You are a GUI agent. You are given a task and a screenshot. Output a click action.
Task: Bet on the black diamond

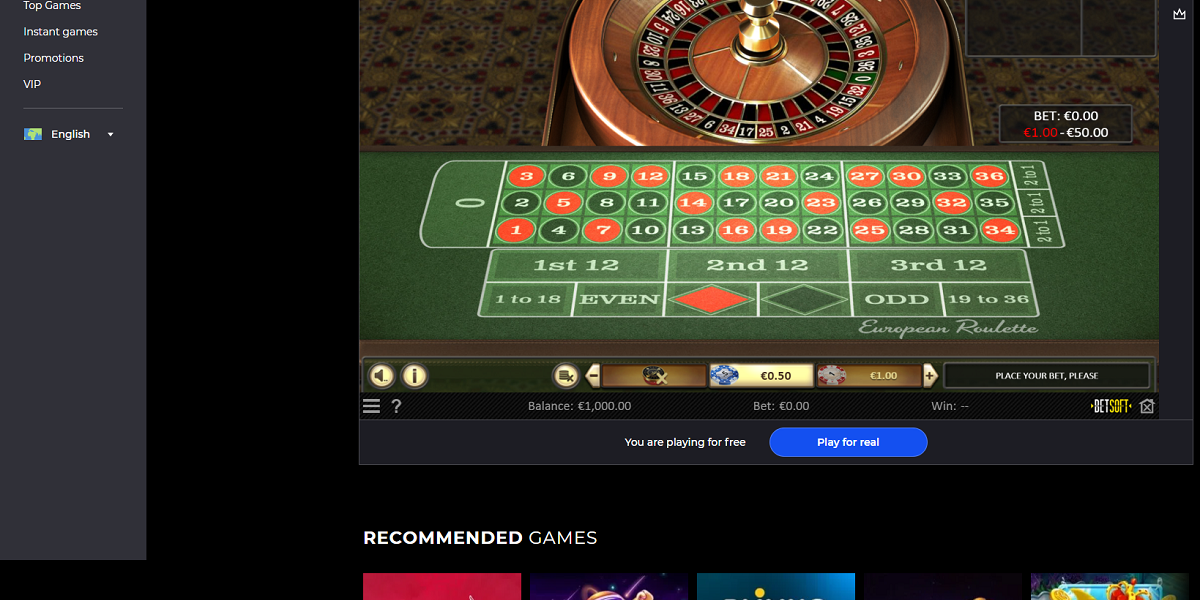pyautogui.click(x=804, y=299)
